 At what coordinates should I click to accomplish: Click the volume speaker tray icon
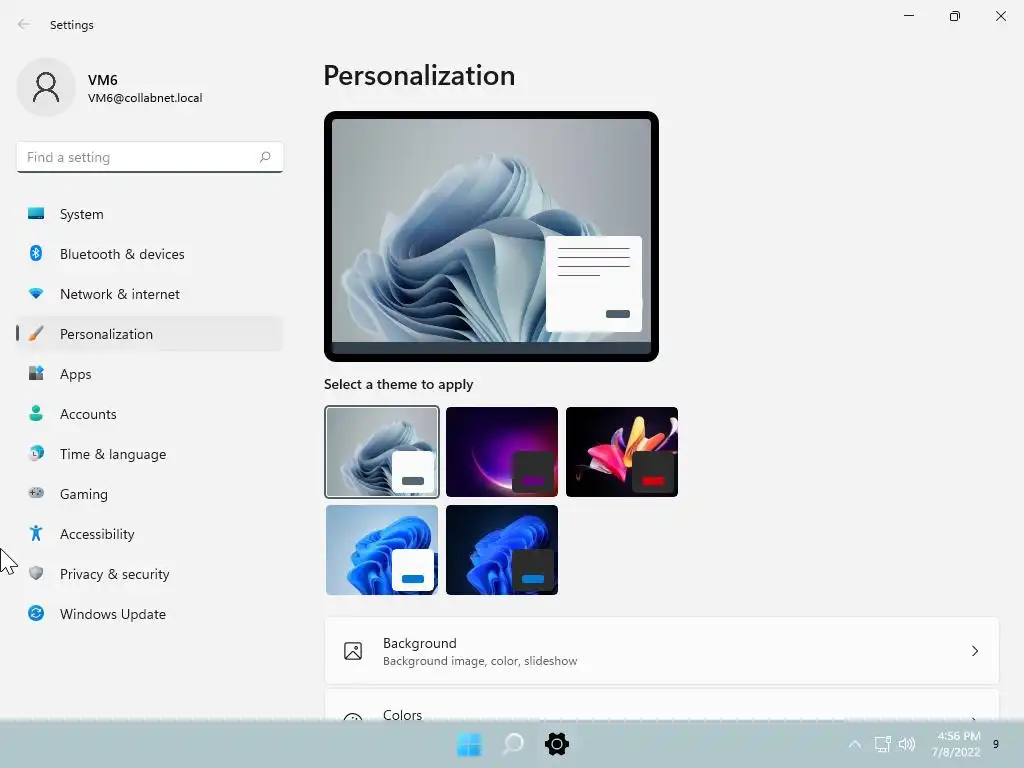coord(906,744)
